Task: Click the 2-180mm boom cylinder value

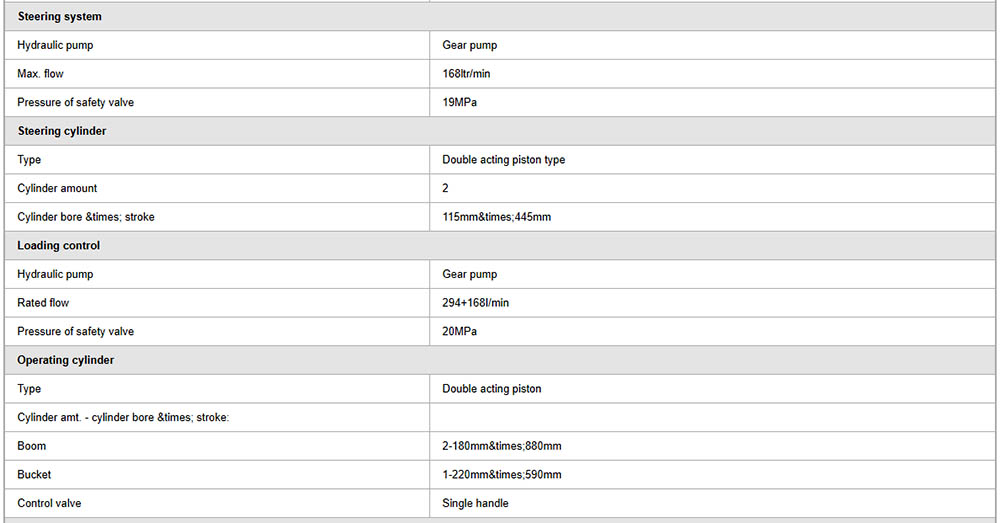Action: point(501,446)
